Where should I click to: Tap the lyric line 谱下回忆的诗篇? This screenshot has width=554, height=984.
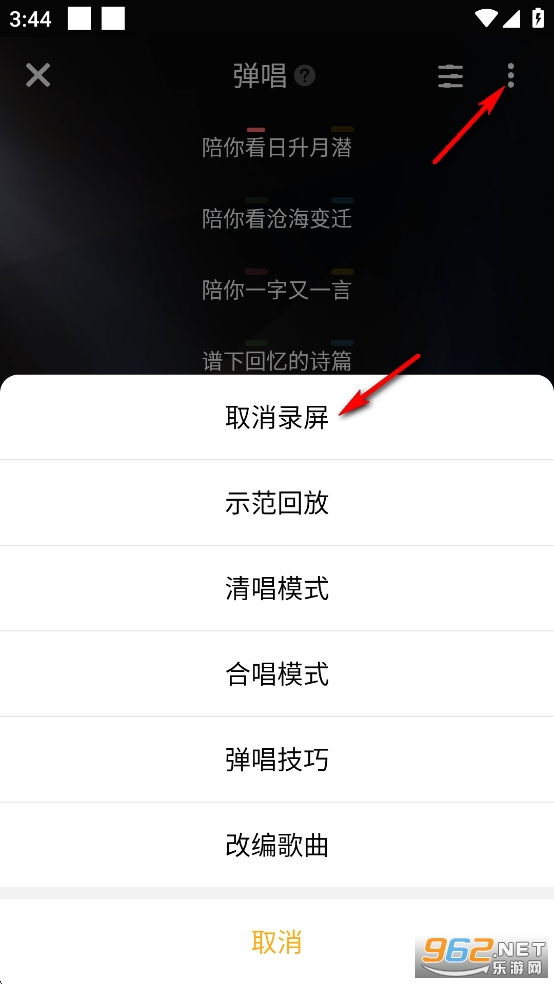(277, 361)
